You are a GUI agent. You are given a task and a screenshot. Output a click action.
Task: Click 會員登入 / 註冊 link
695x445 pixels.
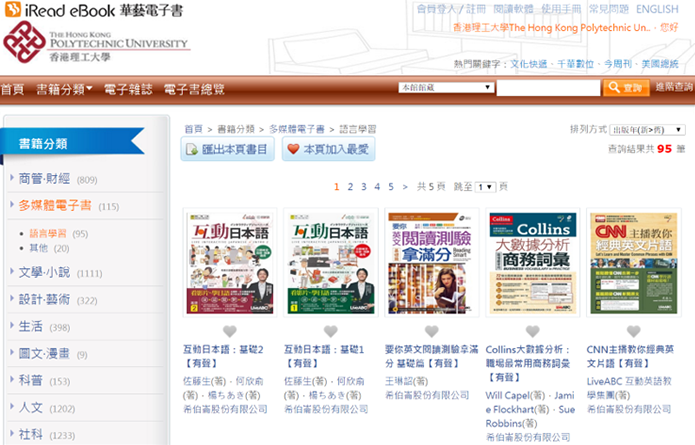[x=451, y=9]
